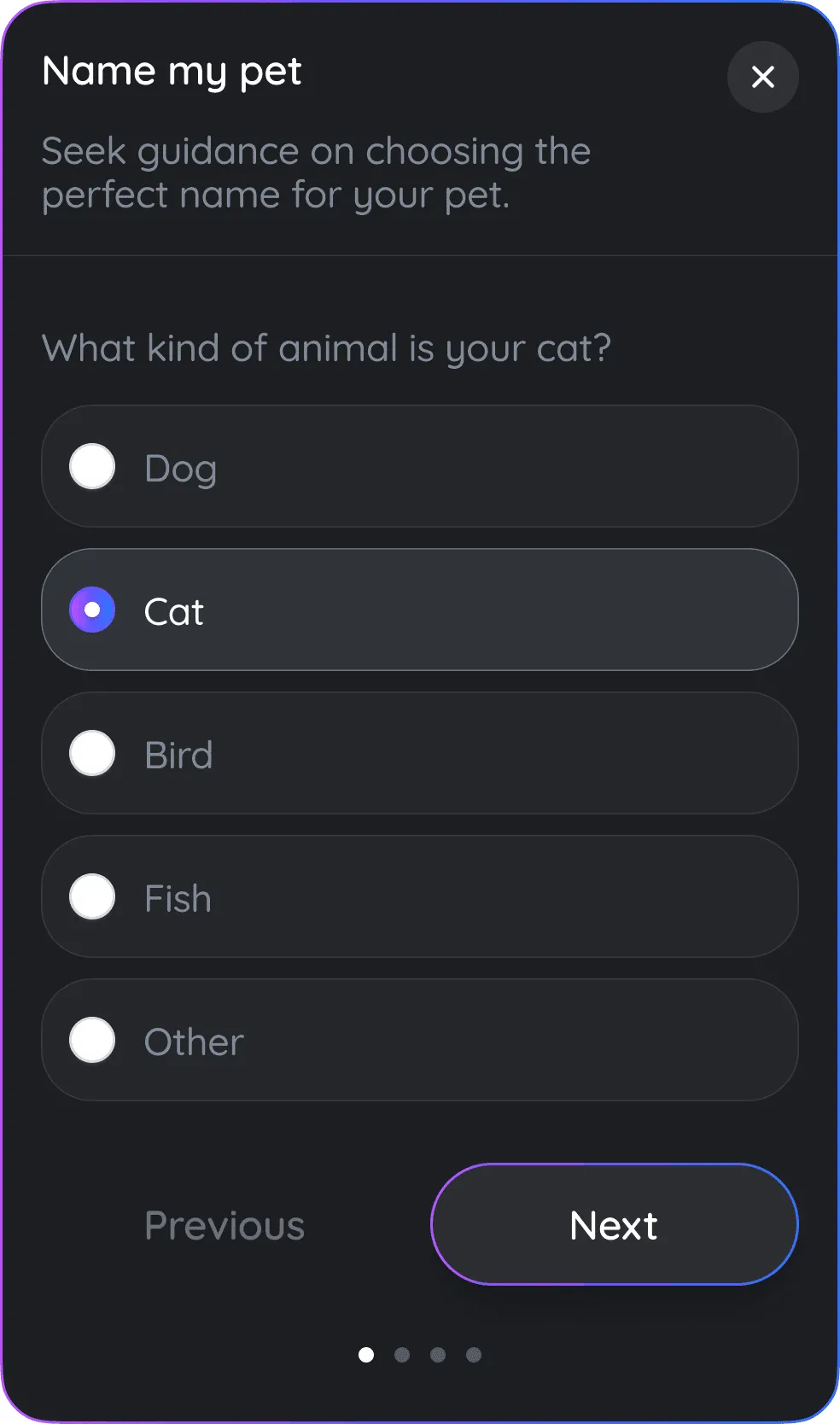Image resolution: width=840 pixels, height=1424 pixels.
Task: Jump to the third pagination dot
Action: (438, 1355)
